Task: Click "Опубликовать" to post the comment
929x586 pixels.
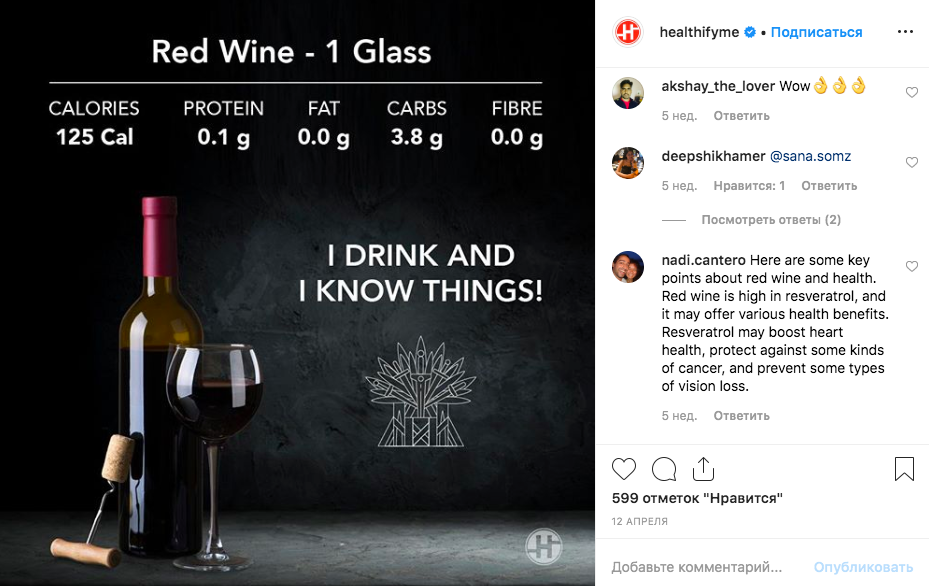Action: pyautogui.click(x=863, y=567)
